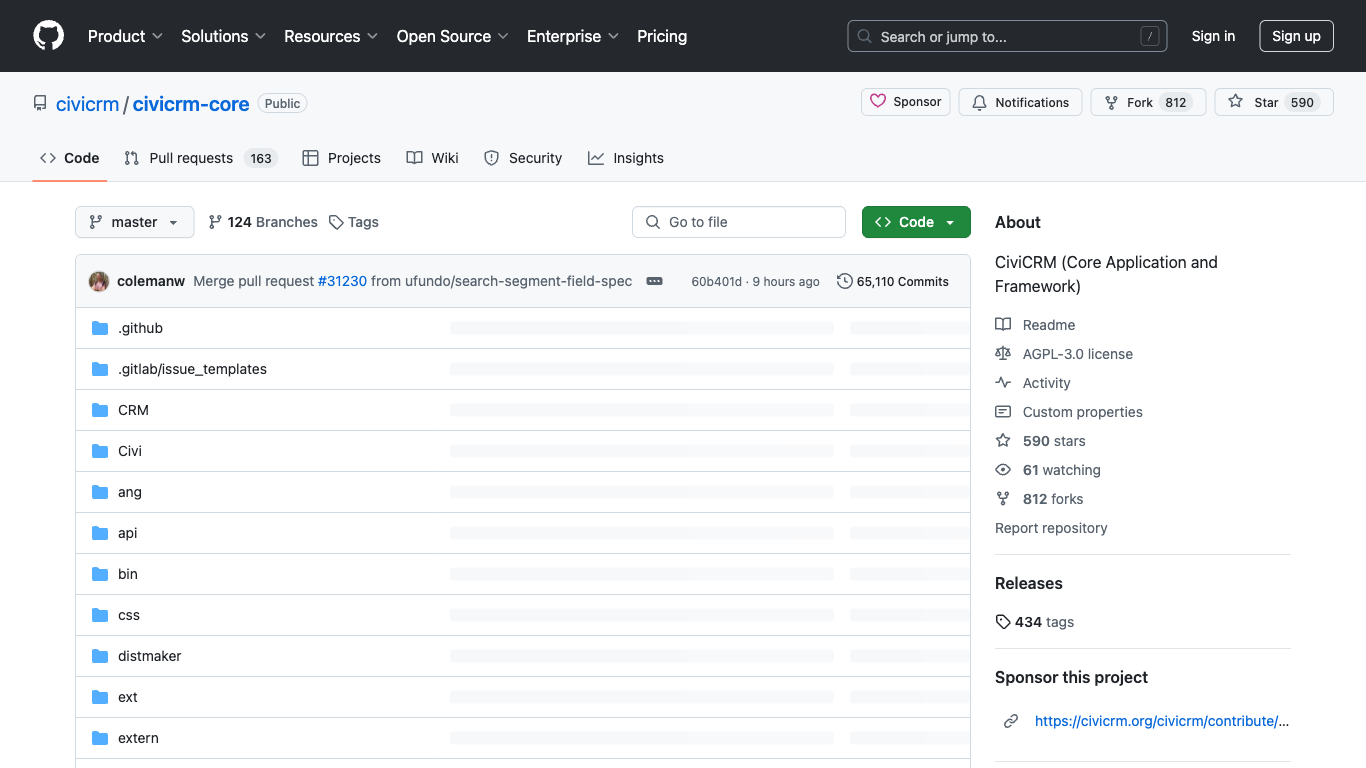Screen dimensions: 1366x768
Task: Click the api folder icon
Action: coord(100,533)
